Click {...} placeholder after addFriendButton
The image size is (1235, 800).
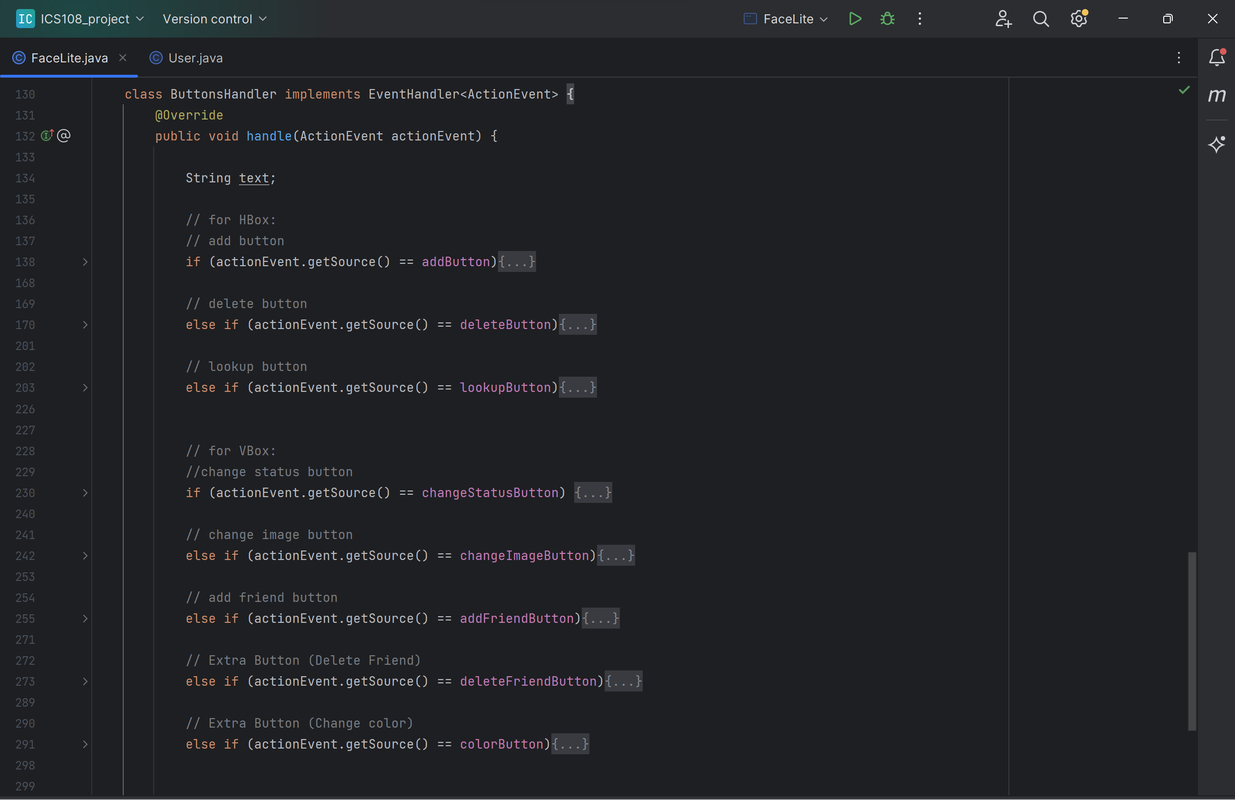point(601,619)
